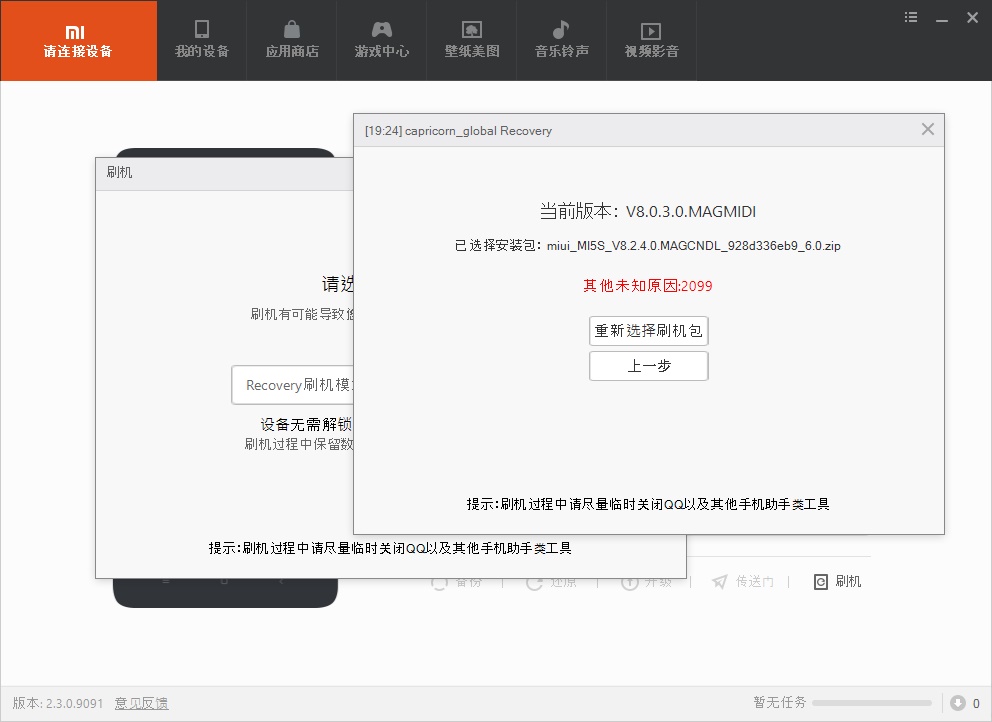Click the 请连接设备 MI logo tab
The width and height of the screenshot is (992, 722).
[x=78, y=40]
